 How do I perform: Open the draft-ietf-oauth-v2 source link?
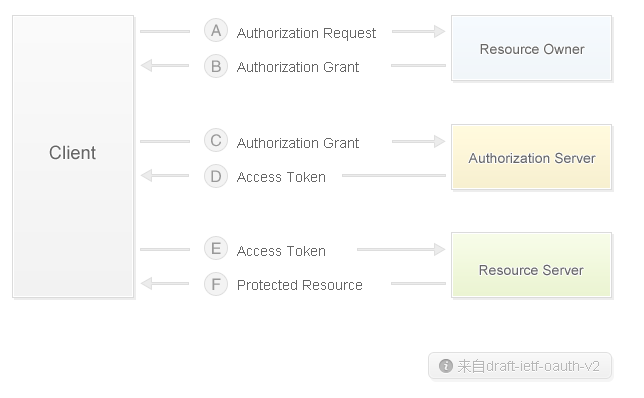529,366
